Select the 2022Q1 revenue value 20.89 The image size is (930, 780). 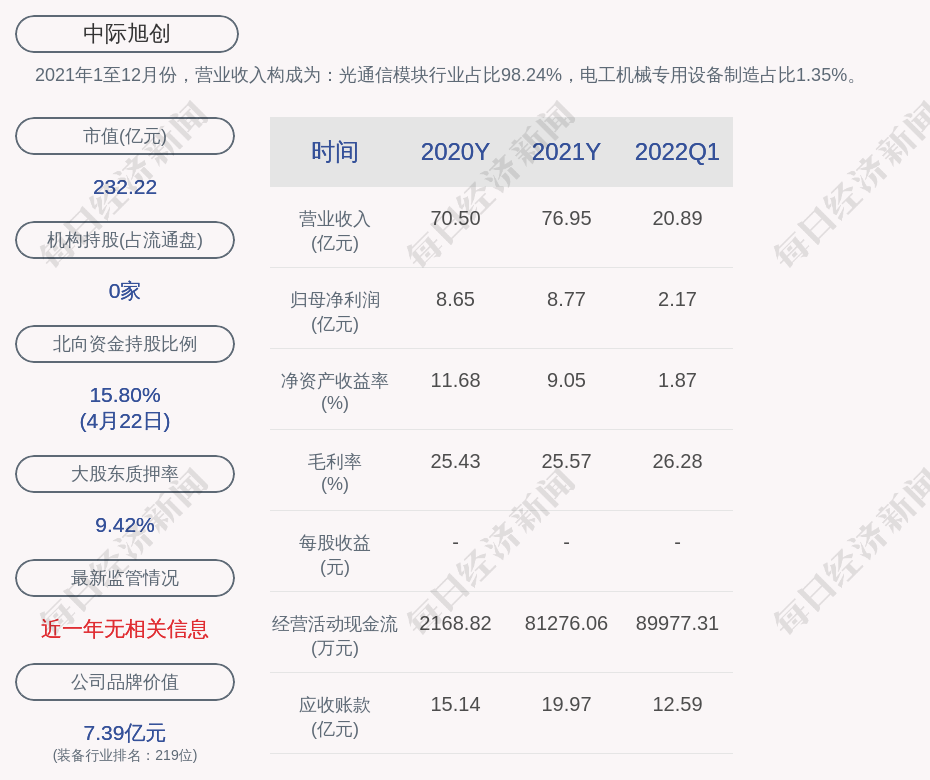[x=677, y=218]
